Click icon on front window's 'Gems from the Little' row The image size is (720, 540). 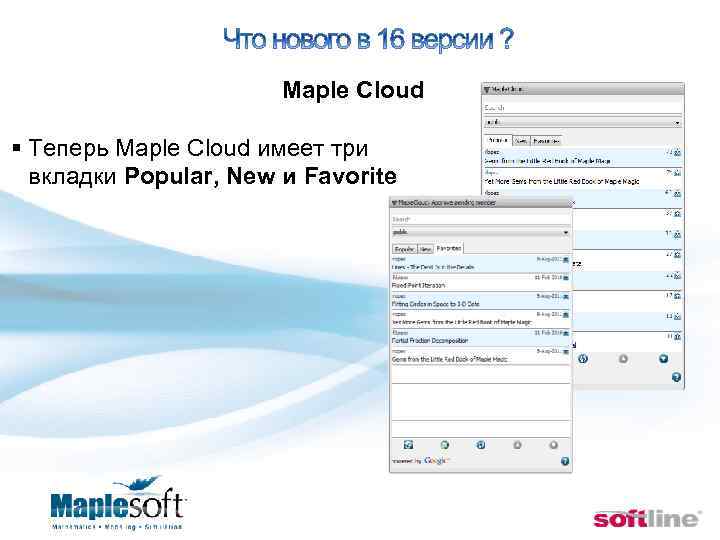566,352
